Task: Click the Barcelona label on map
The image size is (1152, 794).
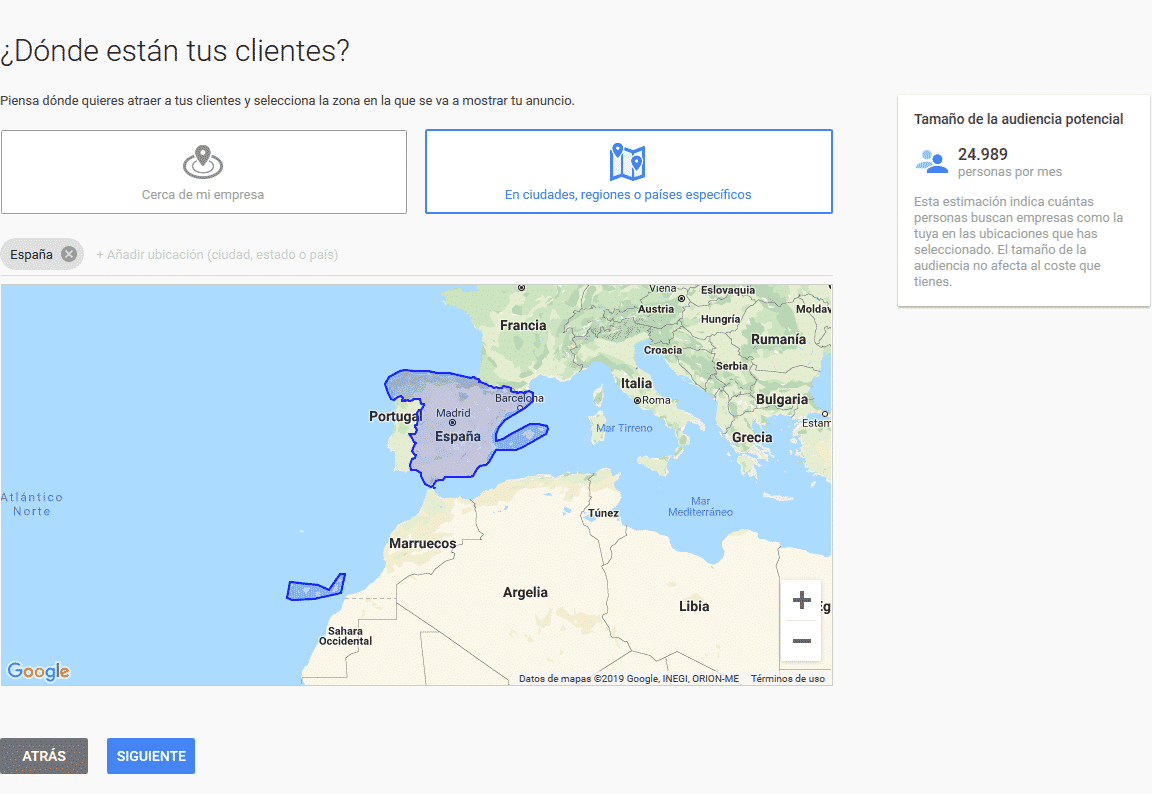Action: (x=519, y=397)
